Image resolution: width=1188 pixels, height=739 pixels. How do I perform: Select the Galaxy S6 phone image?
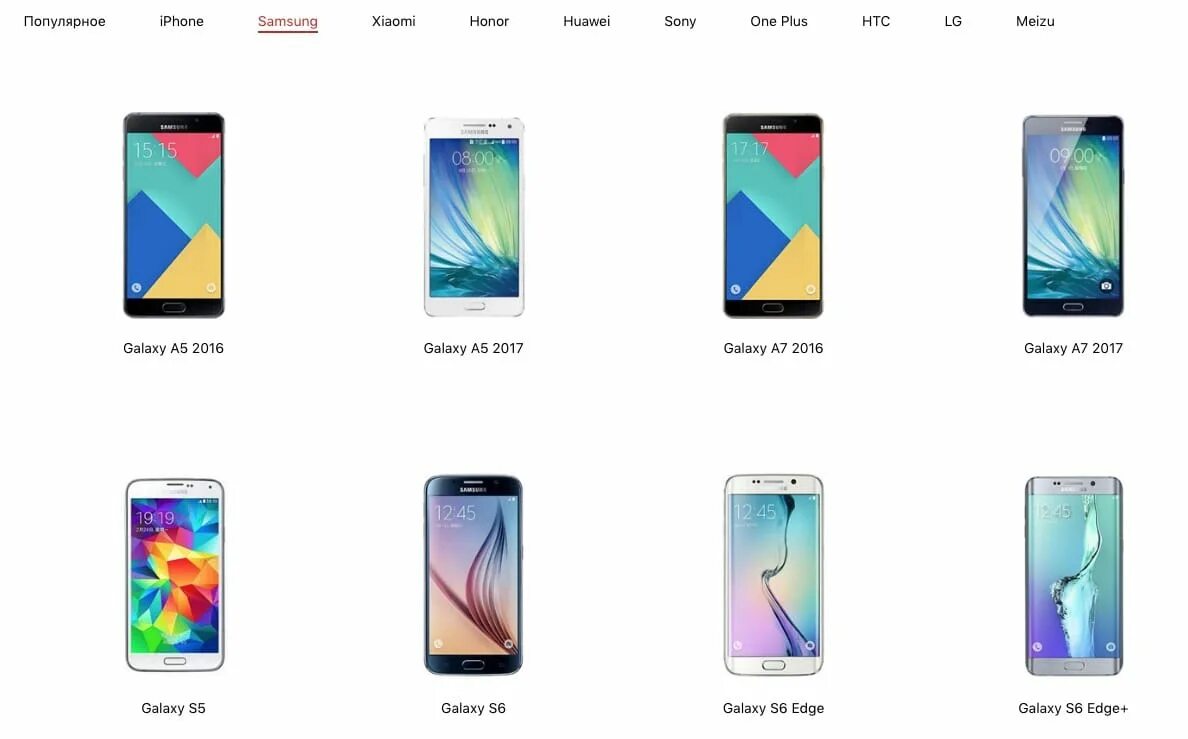473,575
